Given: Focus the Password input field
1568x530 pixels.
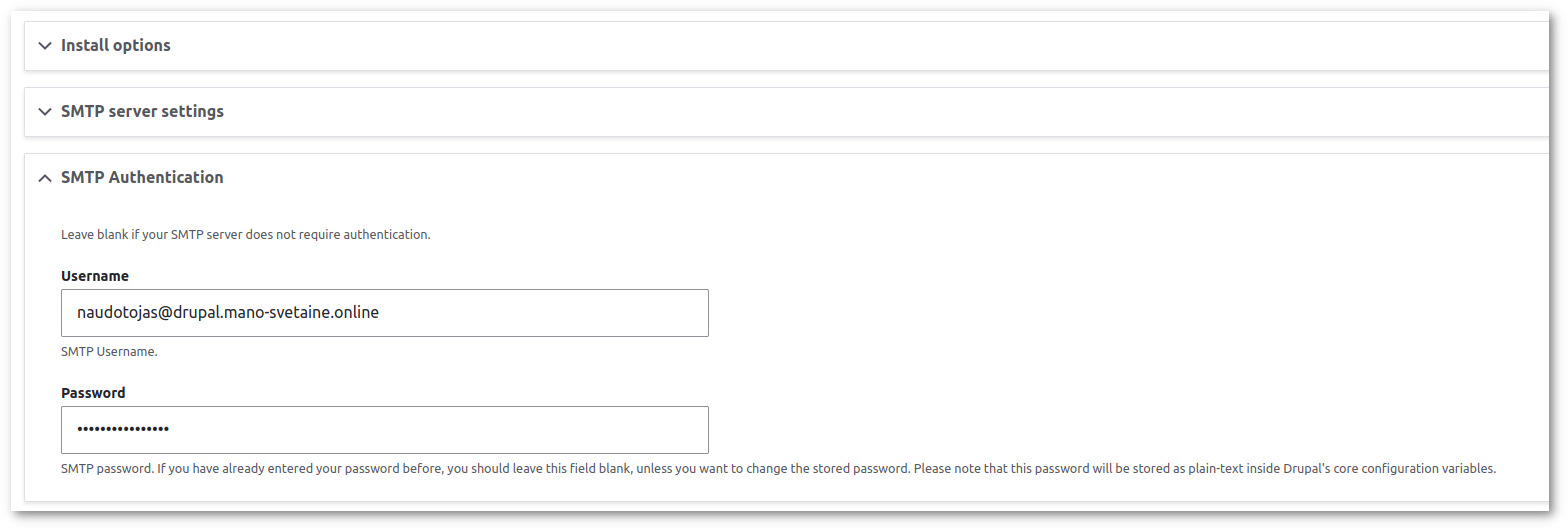Looking at the screenshot, I should (385, 430).
